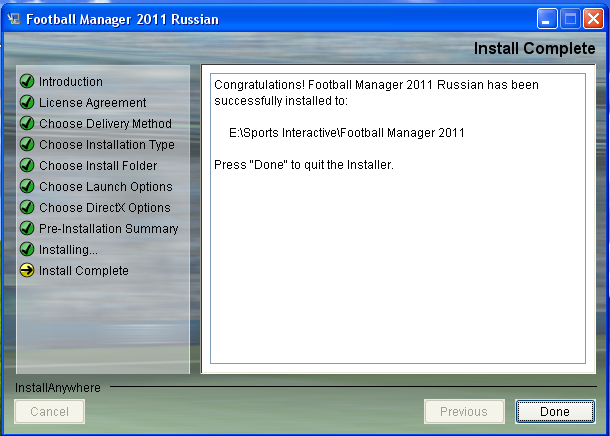
Task: Click the Press "Done" to quit line
Action: (304, 165)
